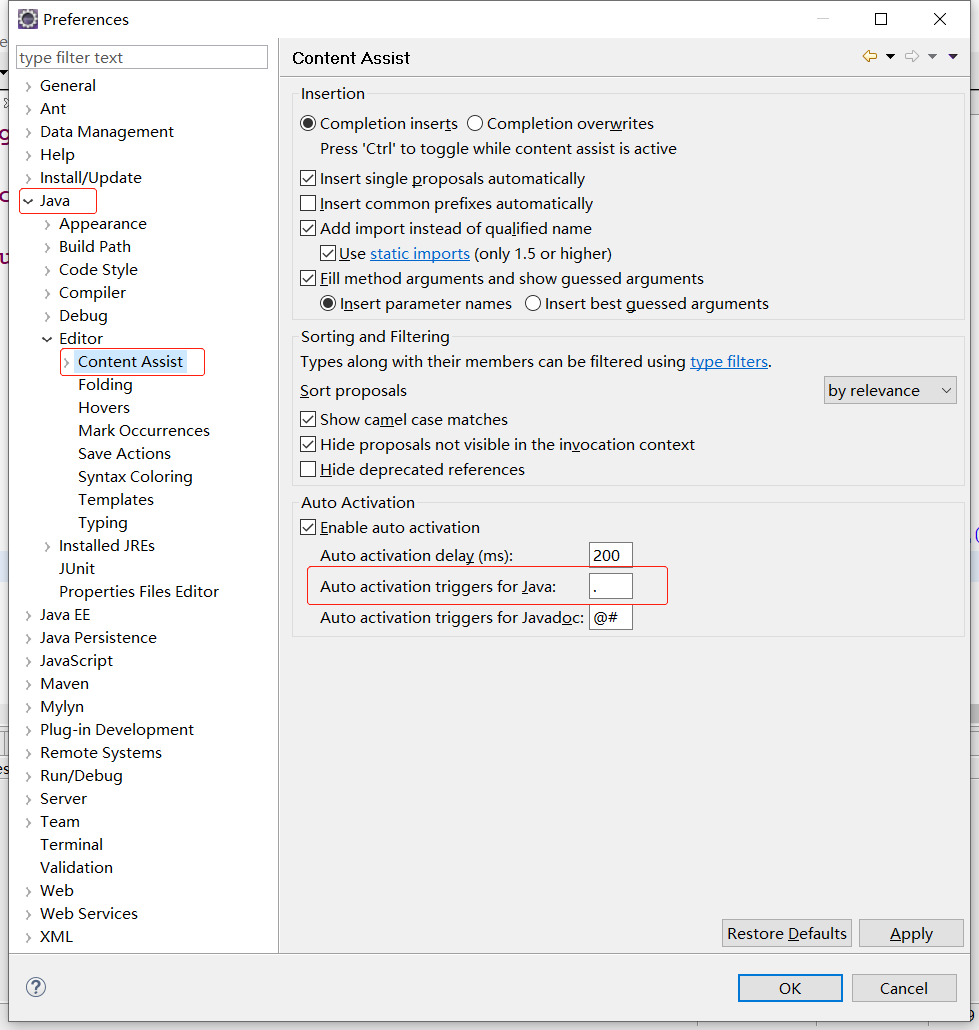979x1030 pixels.
Task: Open Save Actions preferences
Action: point(124,454)
